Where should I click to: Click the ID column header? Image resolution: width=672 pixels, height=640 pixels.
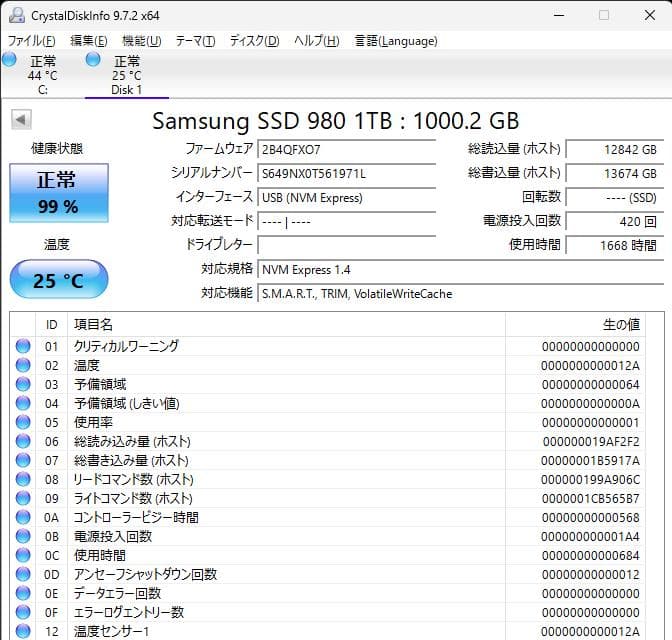(x=51, y=325)
